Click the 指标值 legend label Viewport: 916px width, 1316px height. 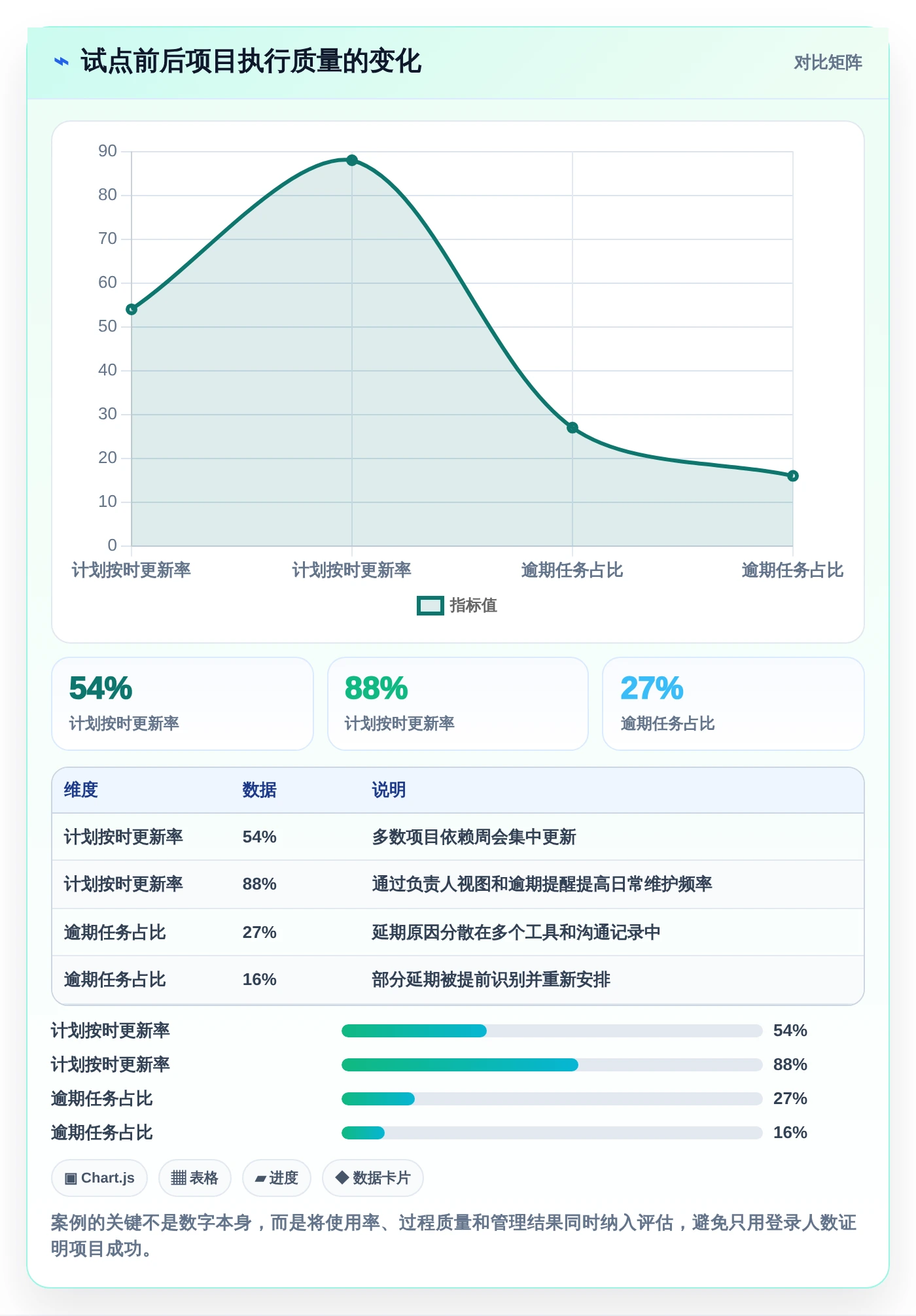[473, 606]
